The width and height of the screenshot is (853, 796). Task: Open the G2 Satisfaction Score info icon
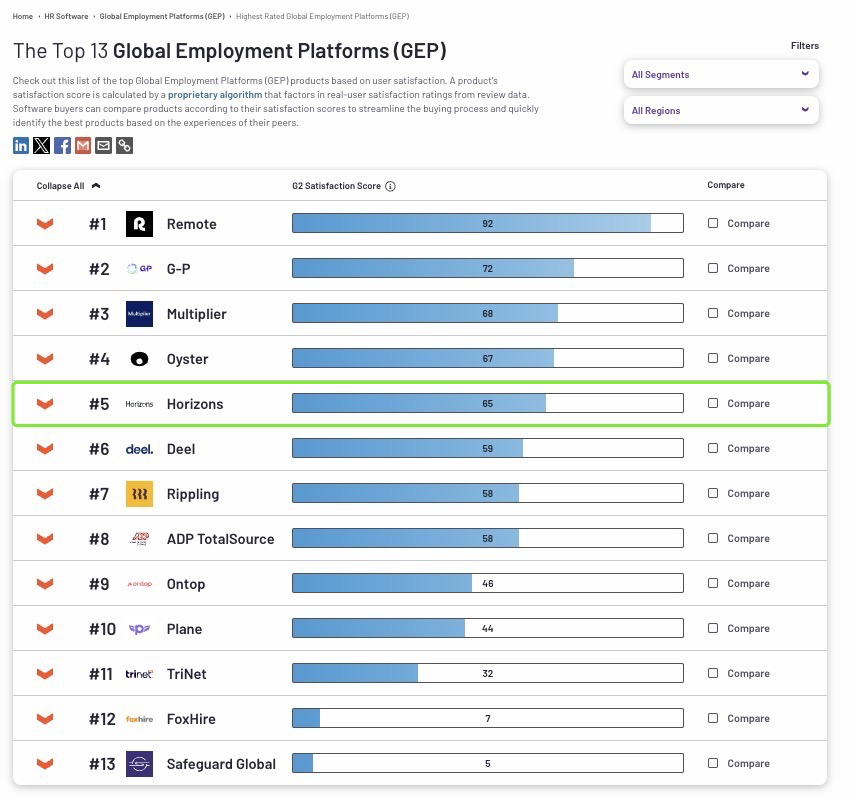[390, 186]
